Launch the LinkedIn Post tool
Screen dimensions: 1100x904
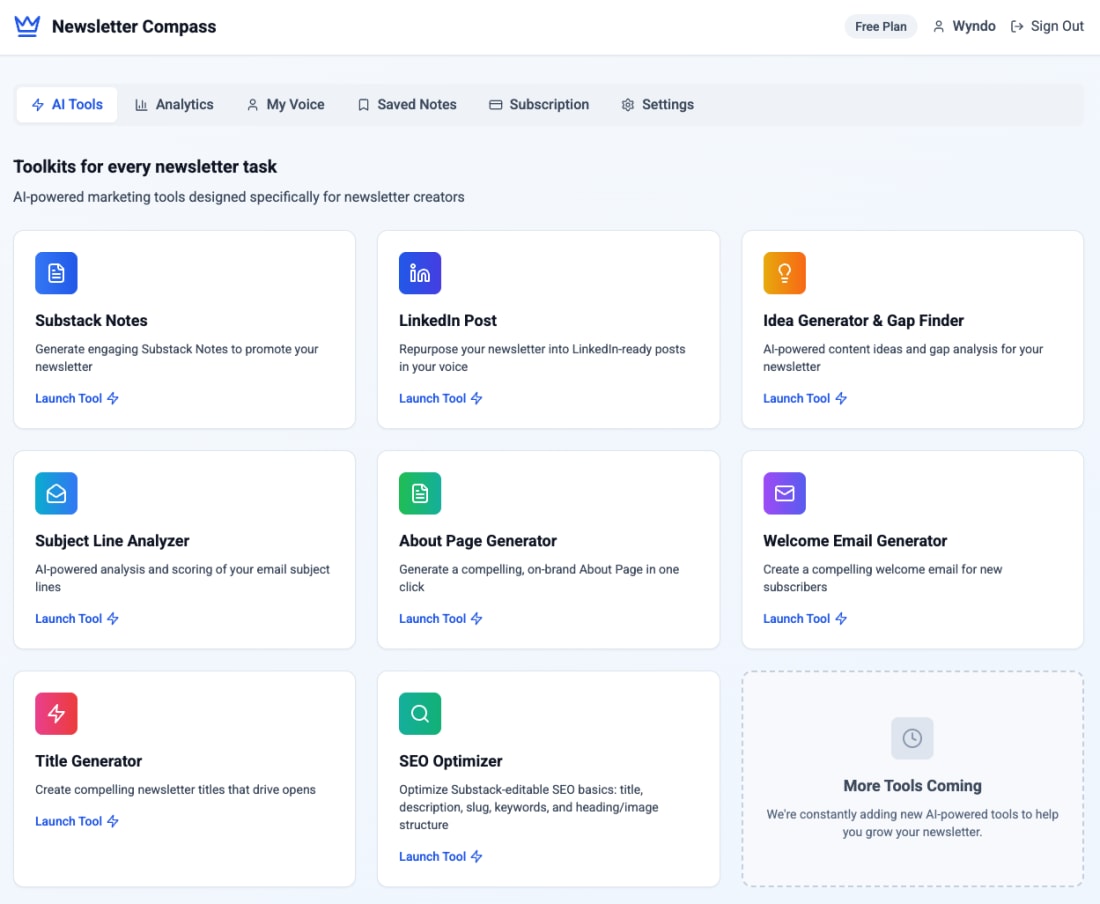[x=441, y=398]
